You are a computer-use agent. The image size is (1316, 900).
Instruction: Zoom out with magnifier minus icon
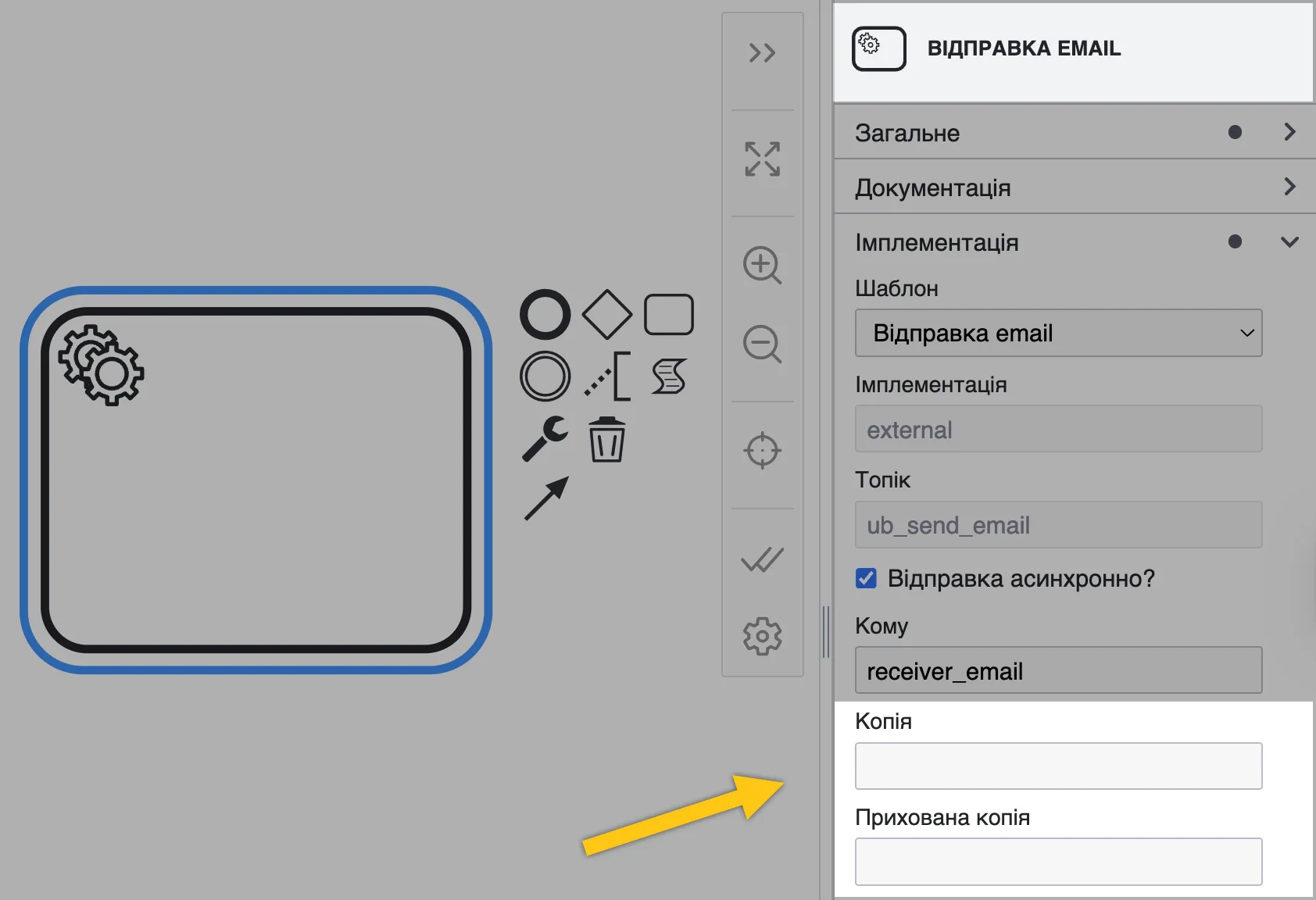762,344
